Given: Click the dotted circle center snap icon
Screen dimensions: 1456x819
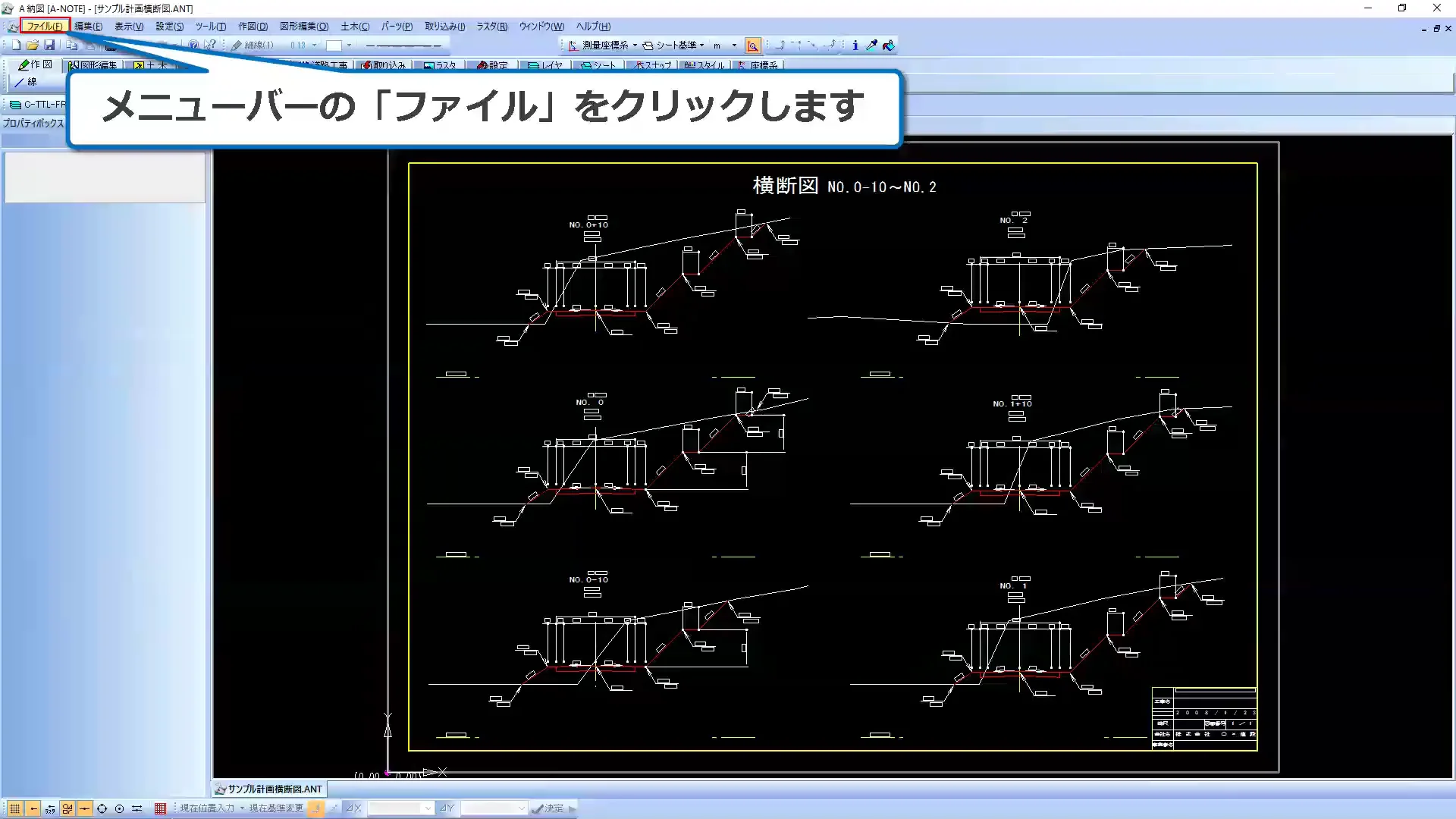Looking at the screenshot, I should pyautogui.click(x=119, y=808).
